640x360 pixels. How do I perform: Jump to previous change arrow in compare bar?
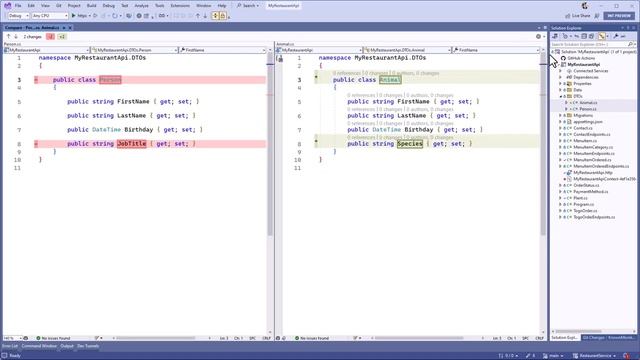pyautogui.click(x=9, y=37)
